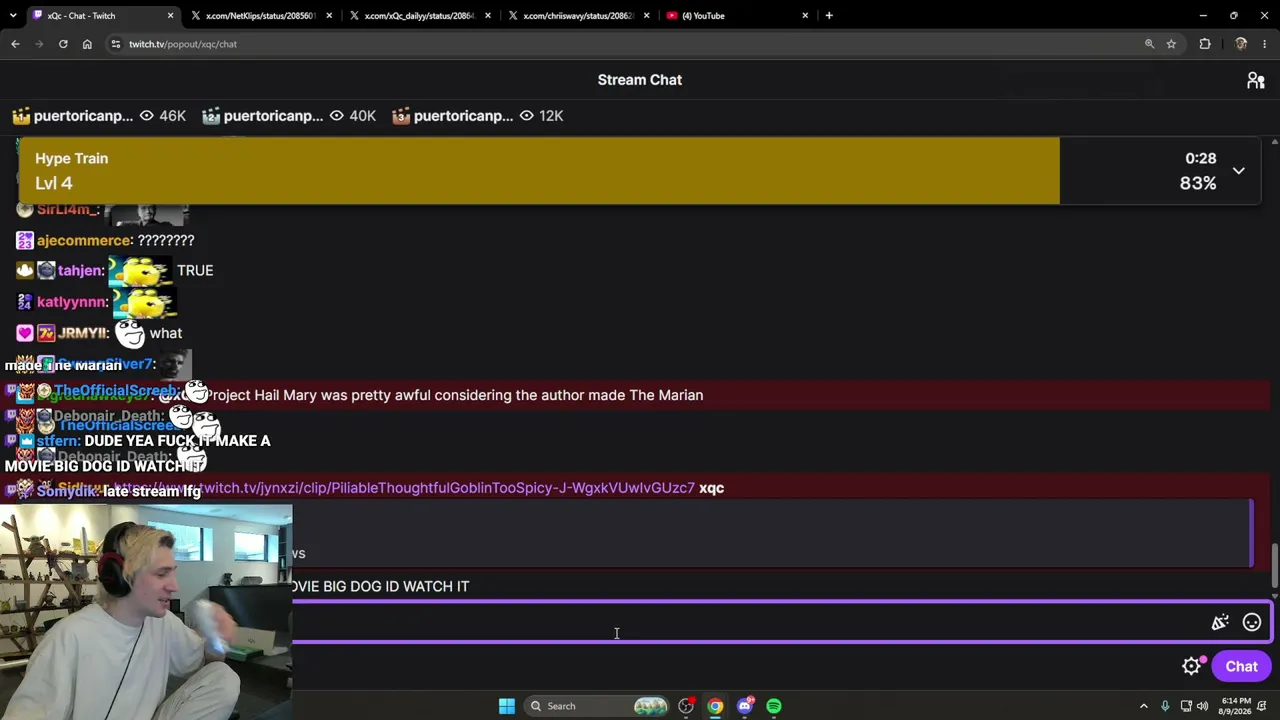1280x720 pixels.
Task: Switch to the x.com/xQc_dailyy status tab
Action: coord(420,16)
